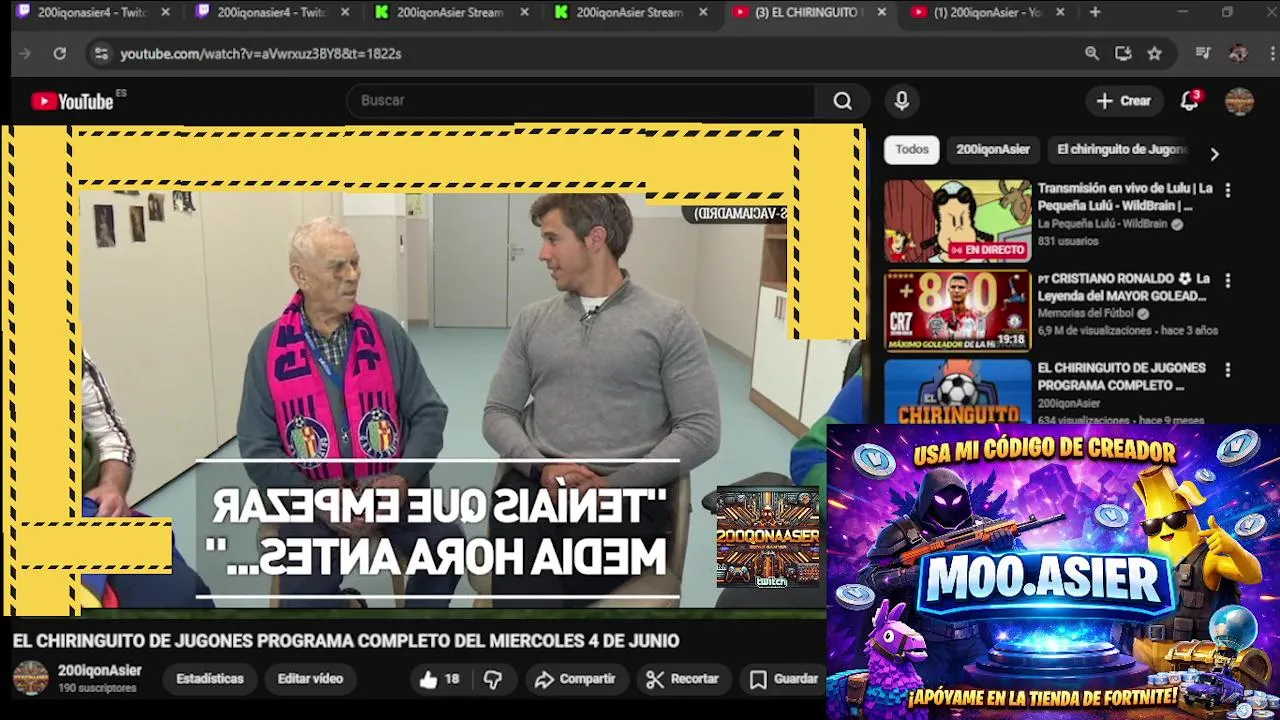The image size is (1280, 720).
Task: Reload the page with browser refresh icon
Action: point(59,54)
